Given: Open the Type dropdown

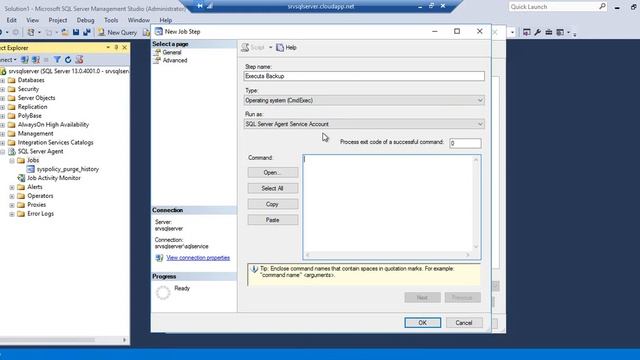Looking at the screenshot, I should 480,100.
